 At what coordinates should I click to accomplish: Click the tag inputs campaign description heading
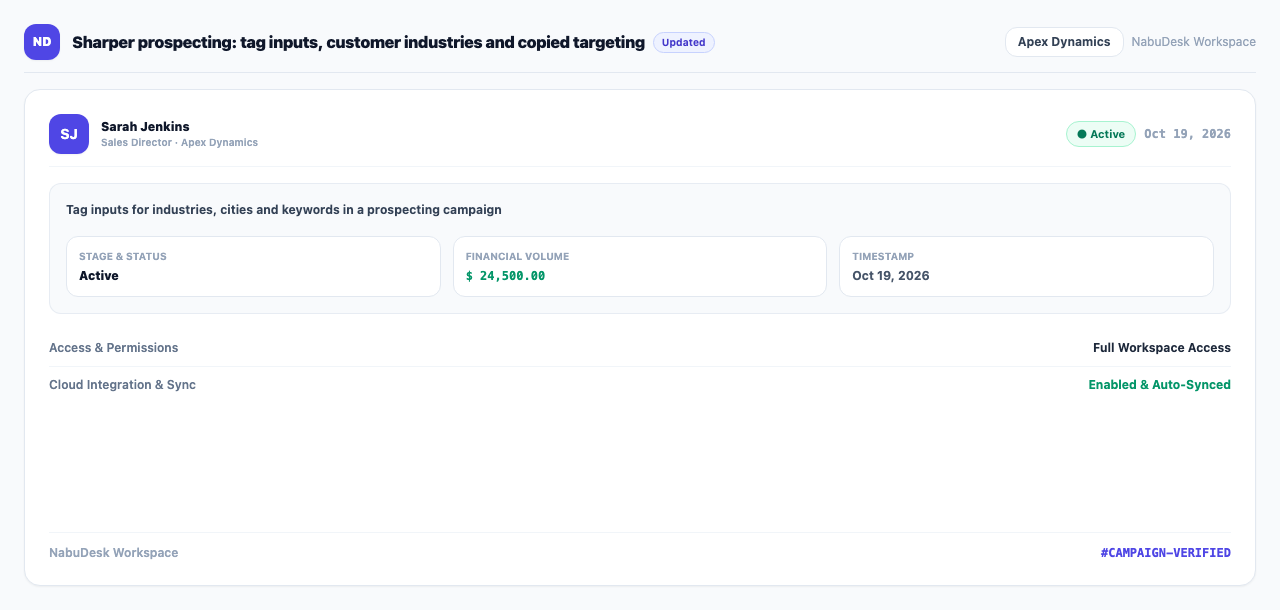coord(284,210)
